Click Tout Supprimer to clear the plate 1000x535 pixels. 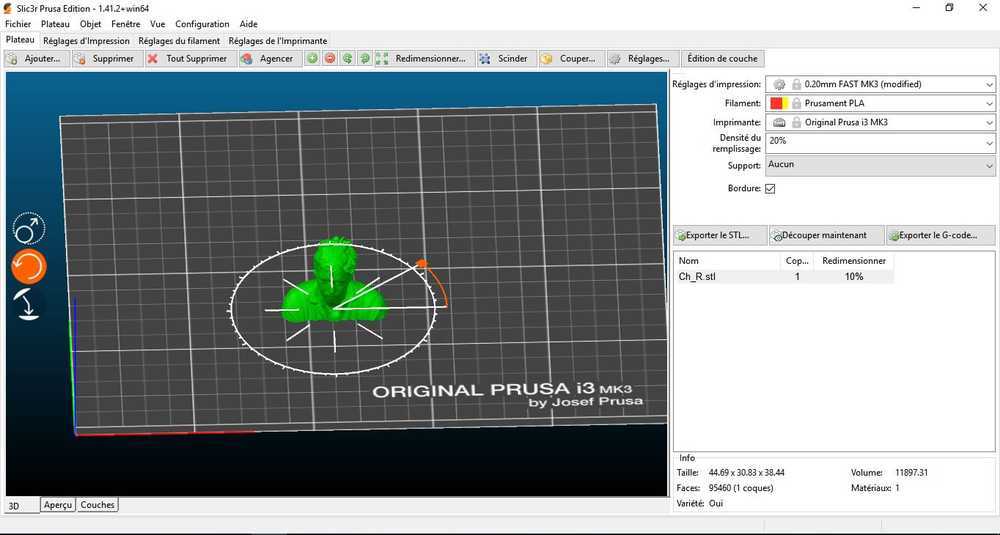pos(189,59)
